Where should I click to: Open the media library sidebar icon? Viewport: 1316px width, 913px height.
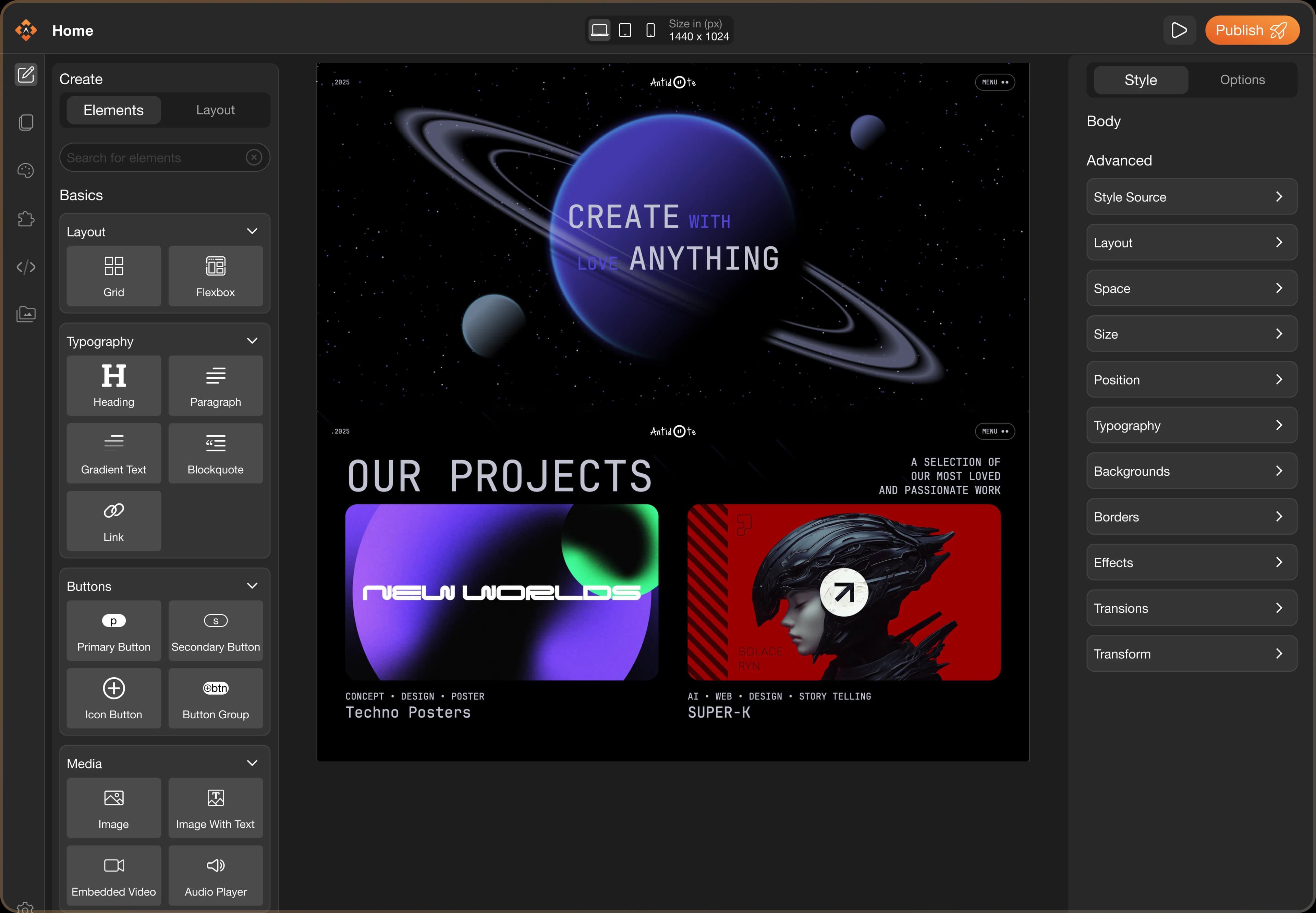[x=26, y=314]
